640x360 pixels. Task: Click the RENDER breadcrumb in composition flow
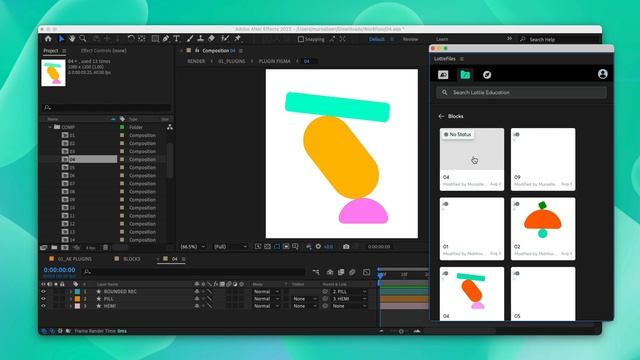click(x=196, y=61)
